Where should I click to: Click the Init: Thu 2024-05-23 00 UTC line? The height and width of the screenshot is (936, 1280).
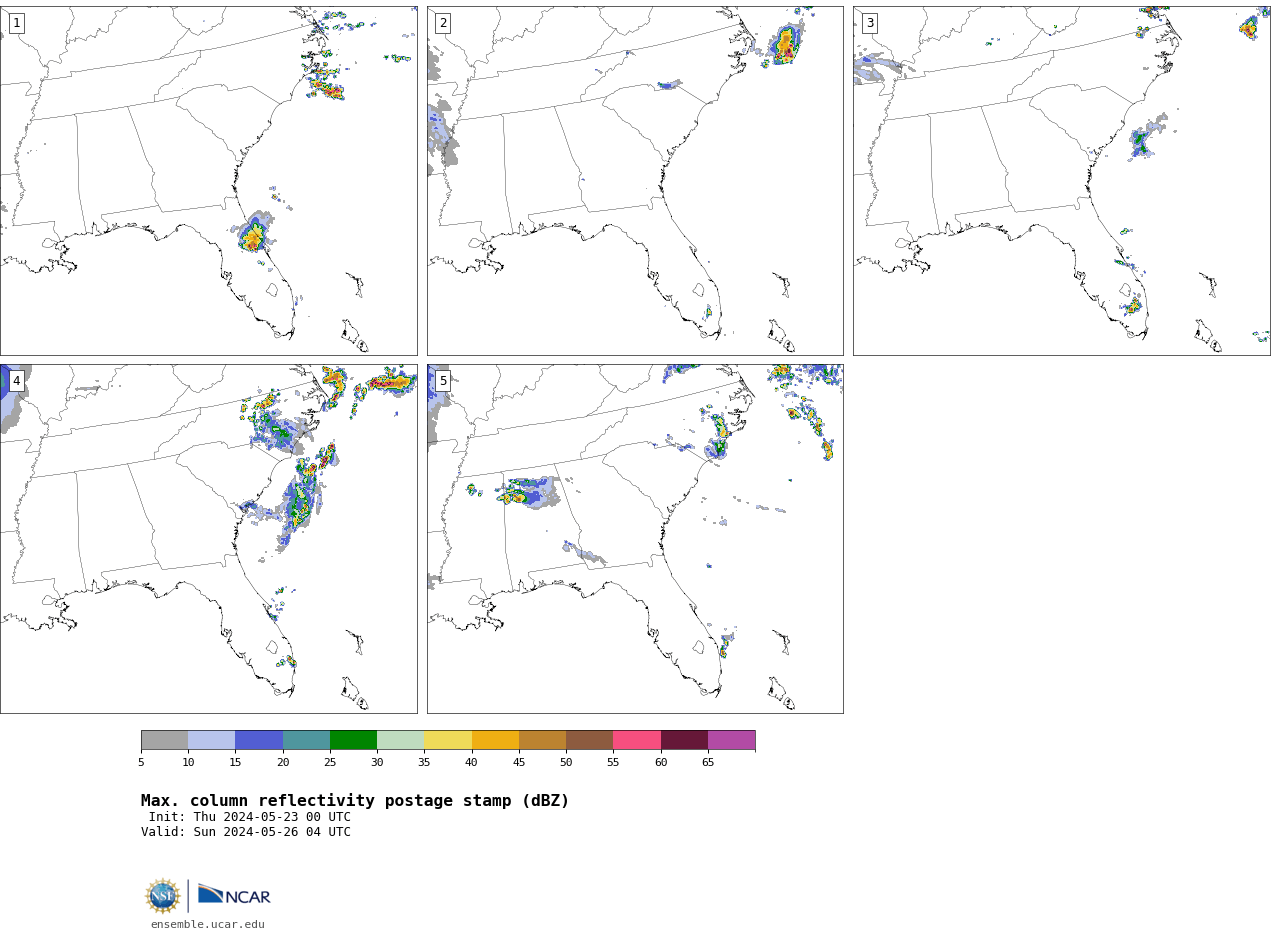coord(250,817)
